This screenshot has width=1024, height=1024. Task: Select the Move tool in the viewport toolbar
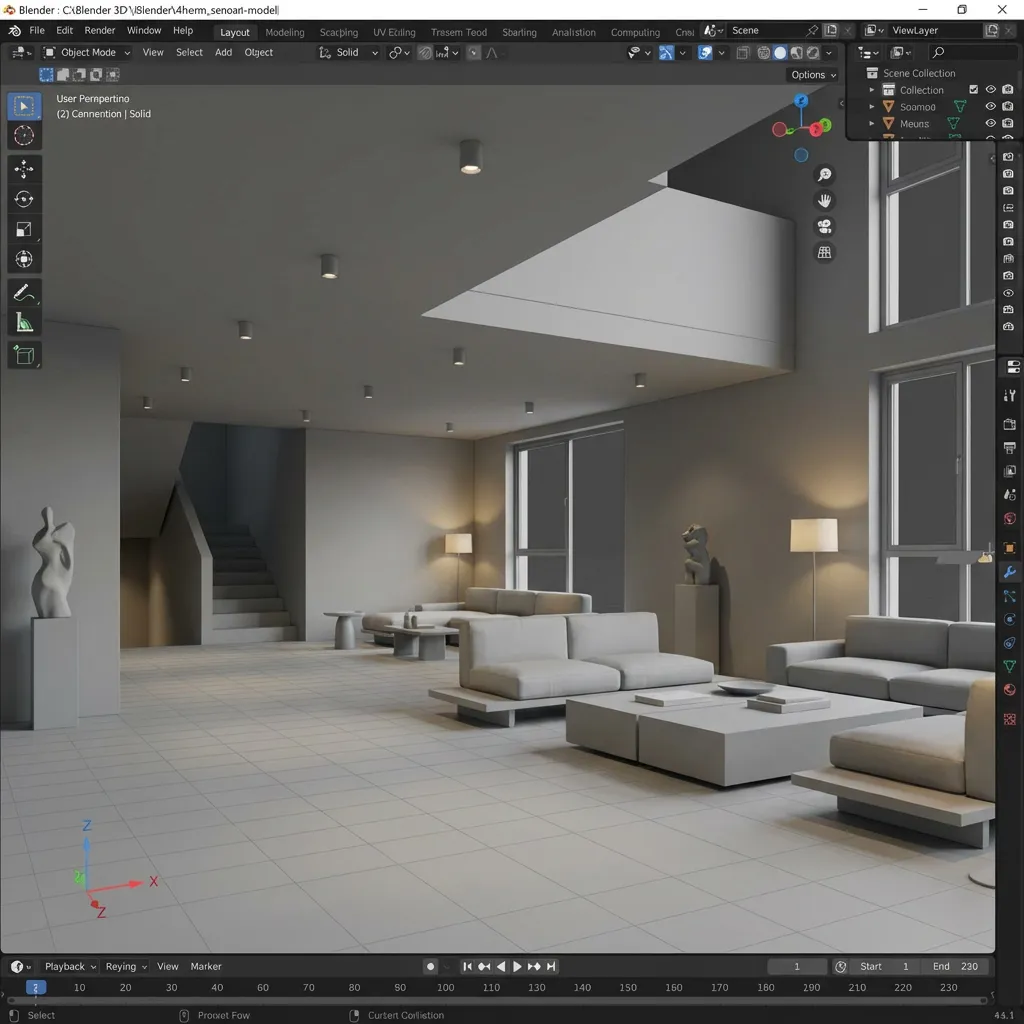pos(23,169)
